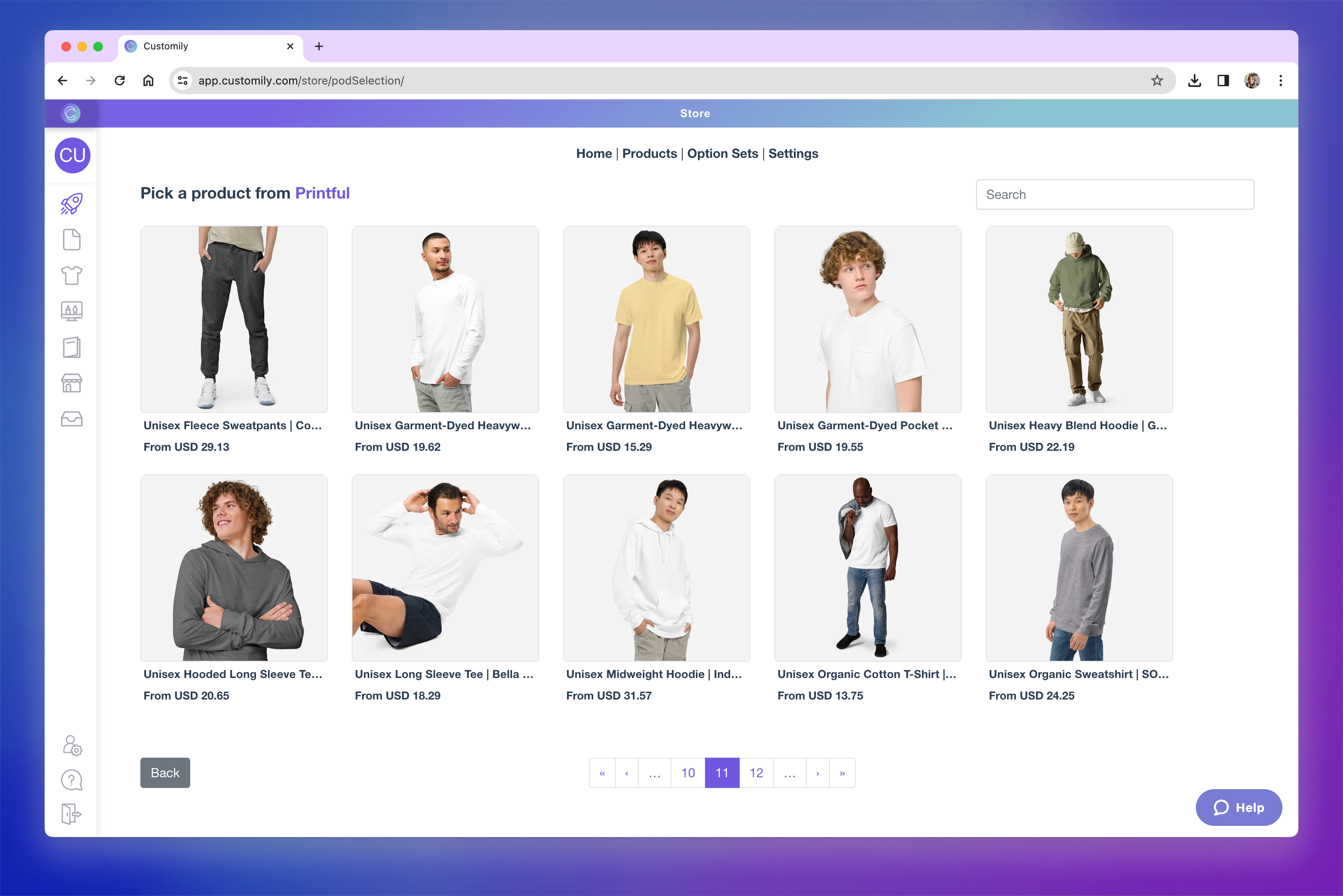Bookmark the page with the star icon
Image resolution: width=1343 pixels, height=896 pixels.
(1157, 81)
